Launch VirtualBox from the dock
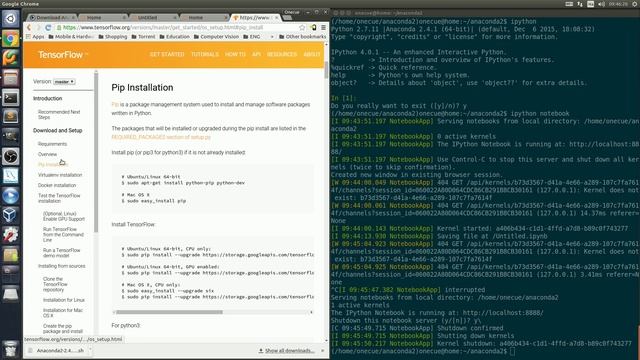The height and width of the screenshot is (360, 640). pyautogui.click(x=11, y=215)
